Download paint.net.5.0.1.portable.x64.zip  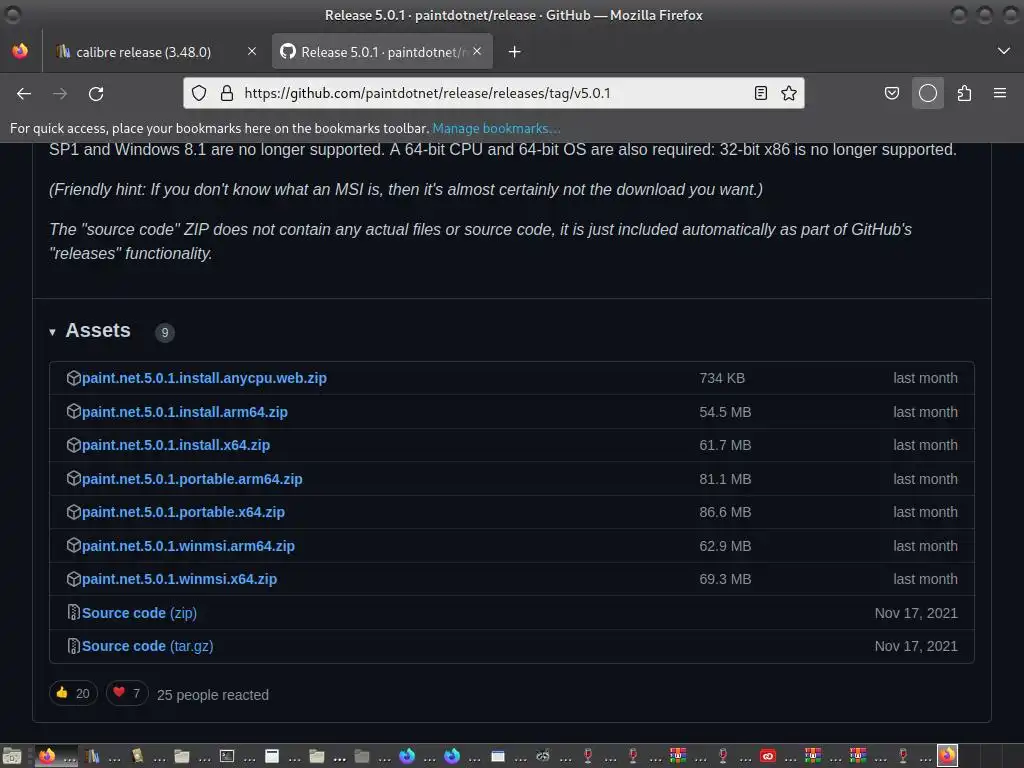[183, 512]
